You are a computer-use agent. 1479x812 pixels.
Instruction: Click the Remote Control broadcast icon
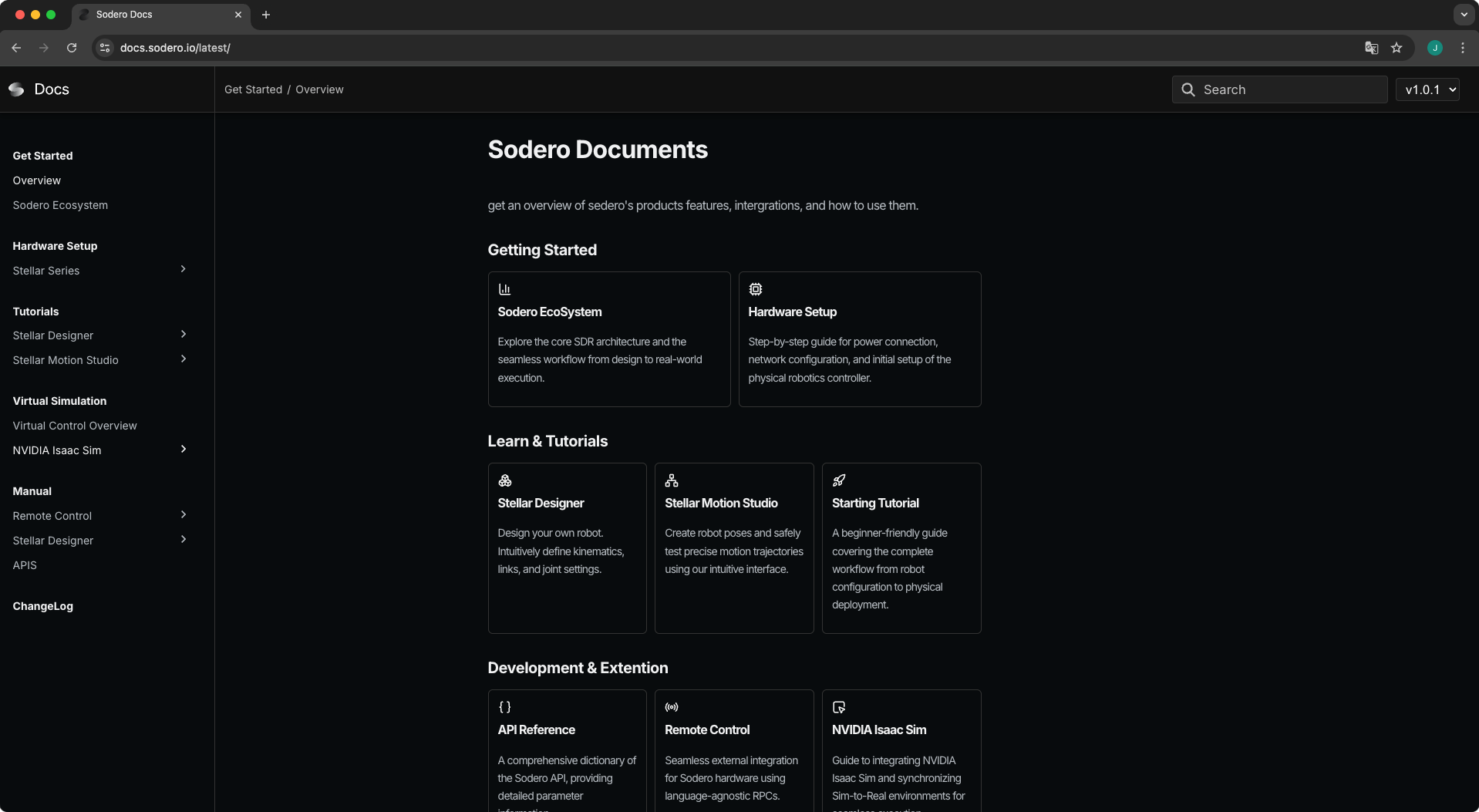pyautogui.click(x=672, y=707)
